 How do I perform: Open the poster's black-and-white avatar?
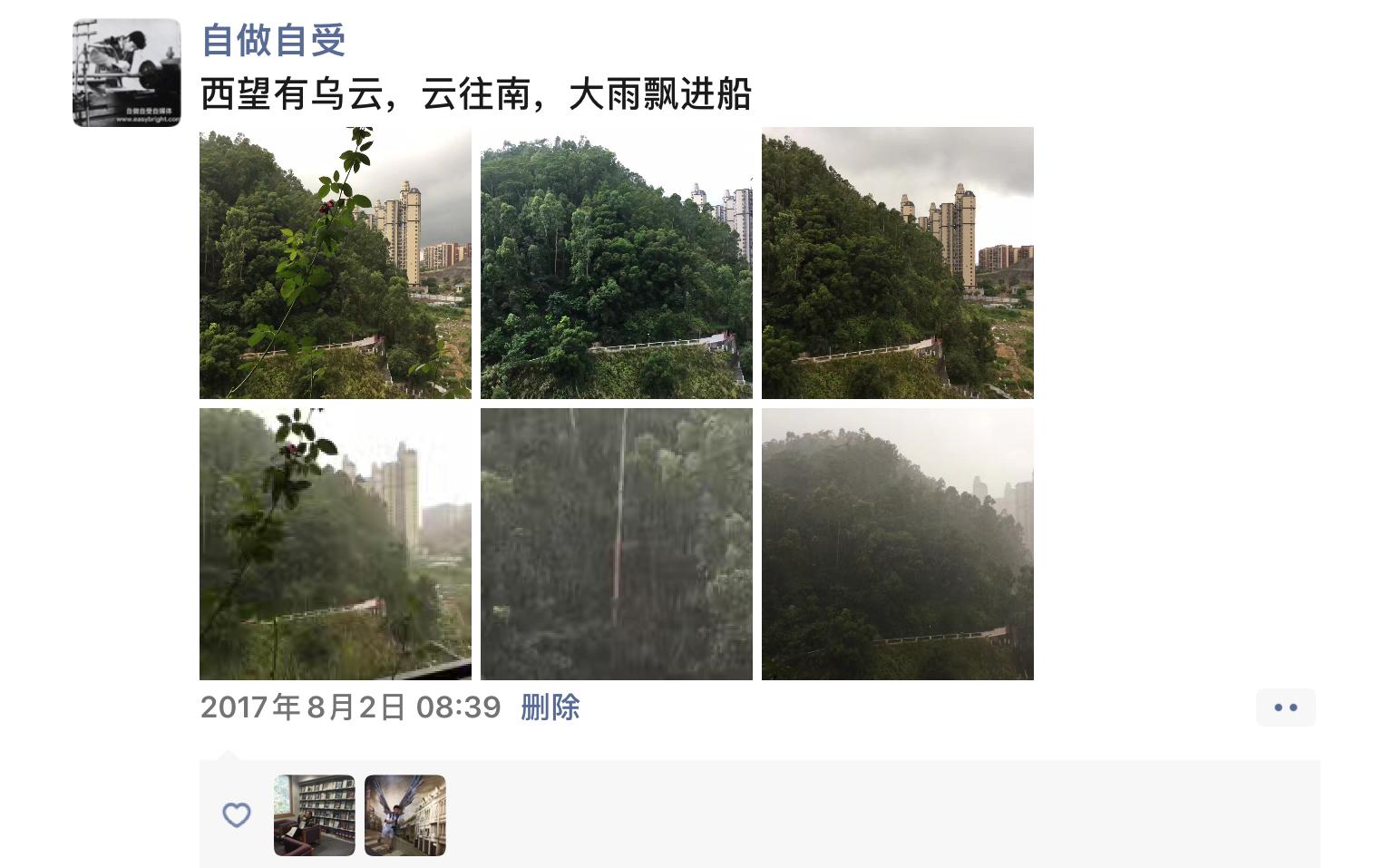pos(127,73)
